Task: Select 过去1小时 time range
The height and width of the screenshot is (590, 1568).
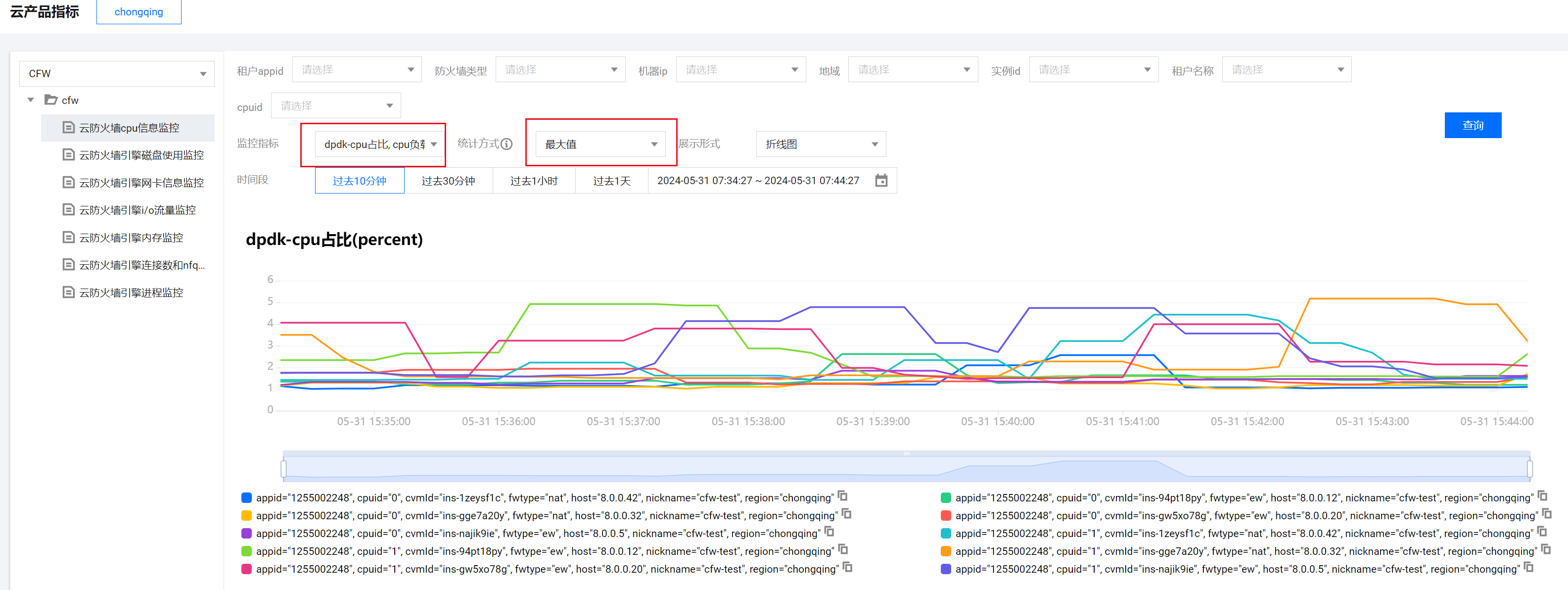Action: click(x=533, y=181)
